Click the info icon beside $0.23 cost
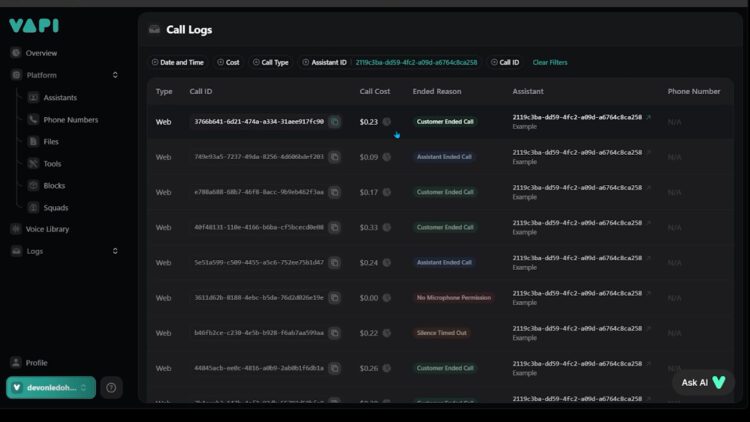The height and width of the screenshot is (422, 750). click(x=387, y=122)
